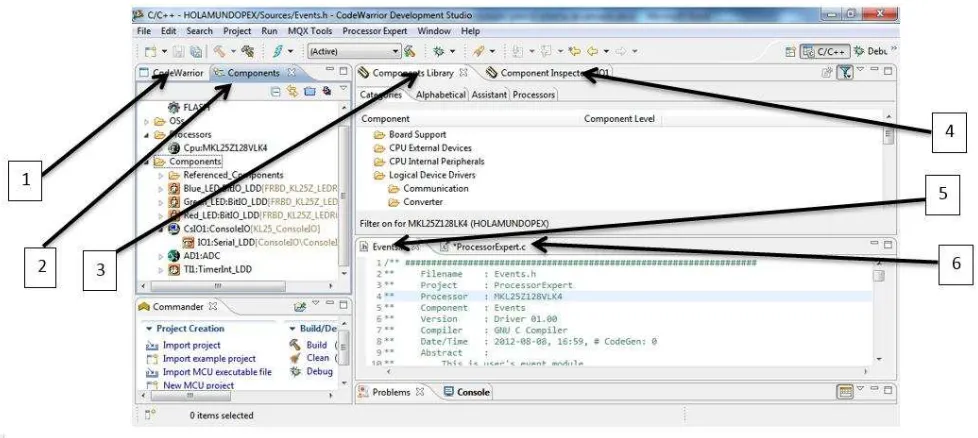Switch to the Console tab
The width and height of the screenshot is (978, 438).
coord(468,392)
